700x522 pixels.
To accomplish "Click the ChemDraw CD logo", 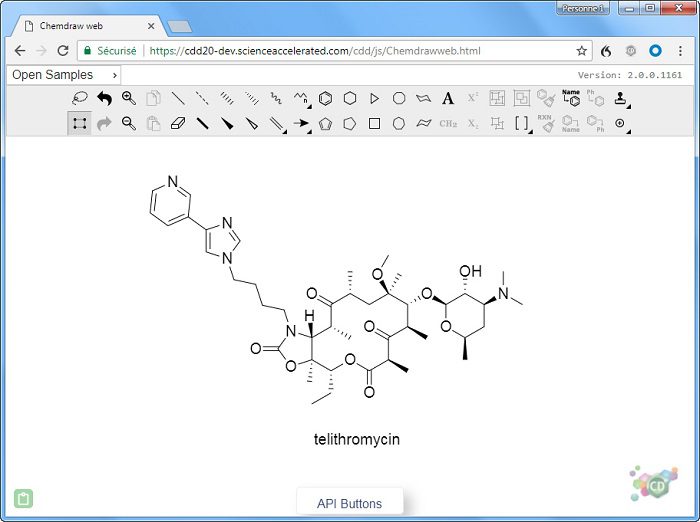I will pos(654,483).
